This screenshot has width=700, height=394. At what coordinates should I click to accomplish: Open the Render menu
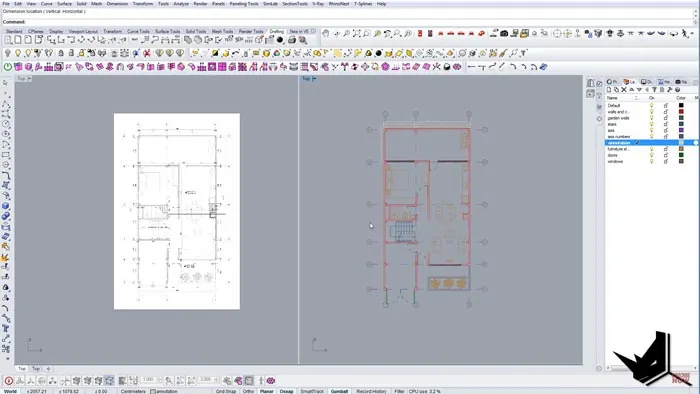click(x=200, y=4)
